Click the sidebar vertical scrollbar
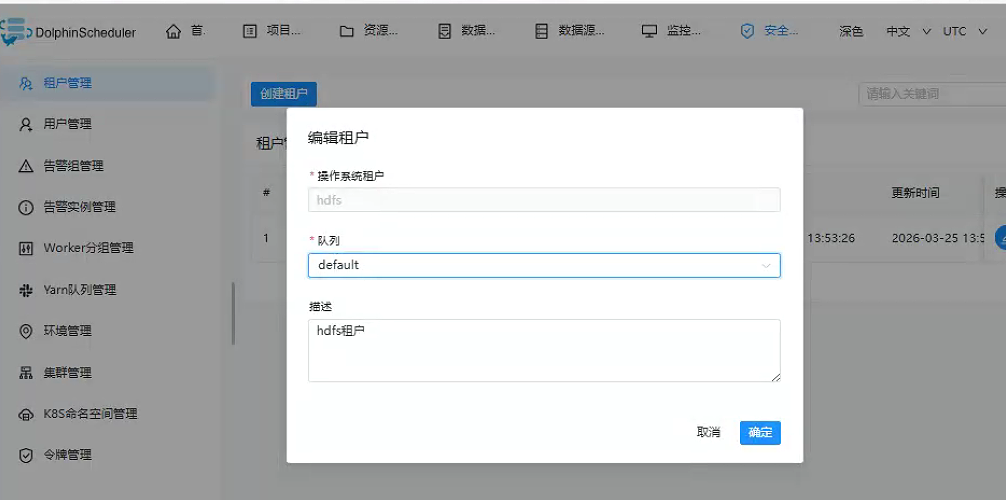This screenshot has height=500, width=1006. (233, 313)
